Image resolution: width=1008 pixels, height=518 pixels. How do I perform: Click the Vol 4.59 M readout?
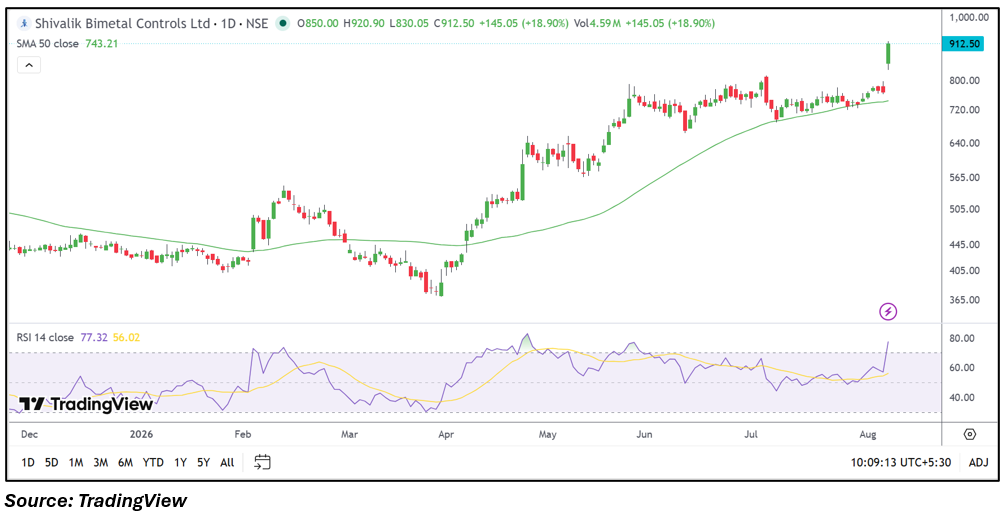pyautogui.click(x=597, y=24)
